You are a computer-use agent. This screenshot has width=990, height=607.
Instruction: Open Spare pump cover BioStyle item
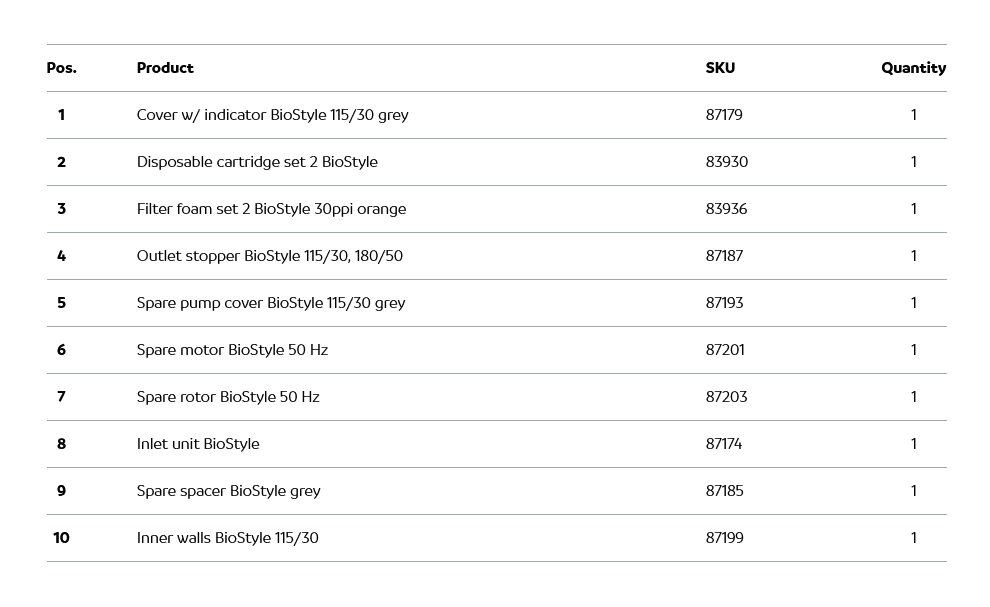[x=270, y=303]
